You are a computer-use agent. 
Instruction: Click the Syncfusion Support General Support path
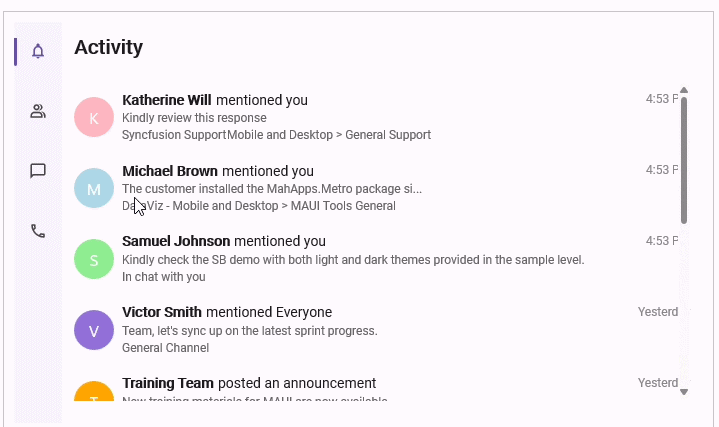[x=276, y=134]
